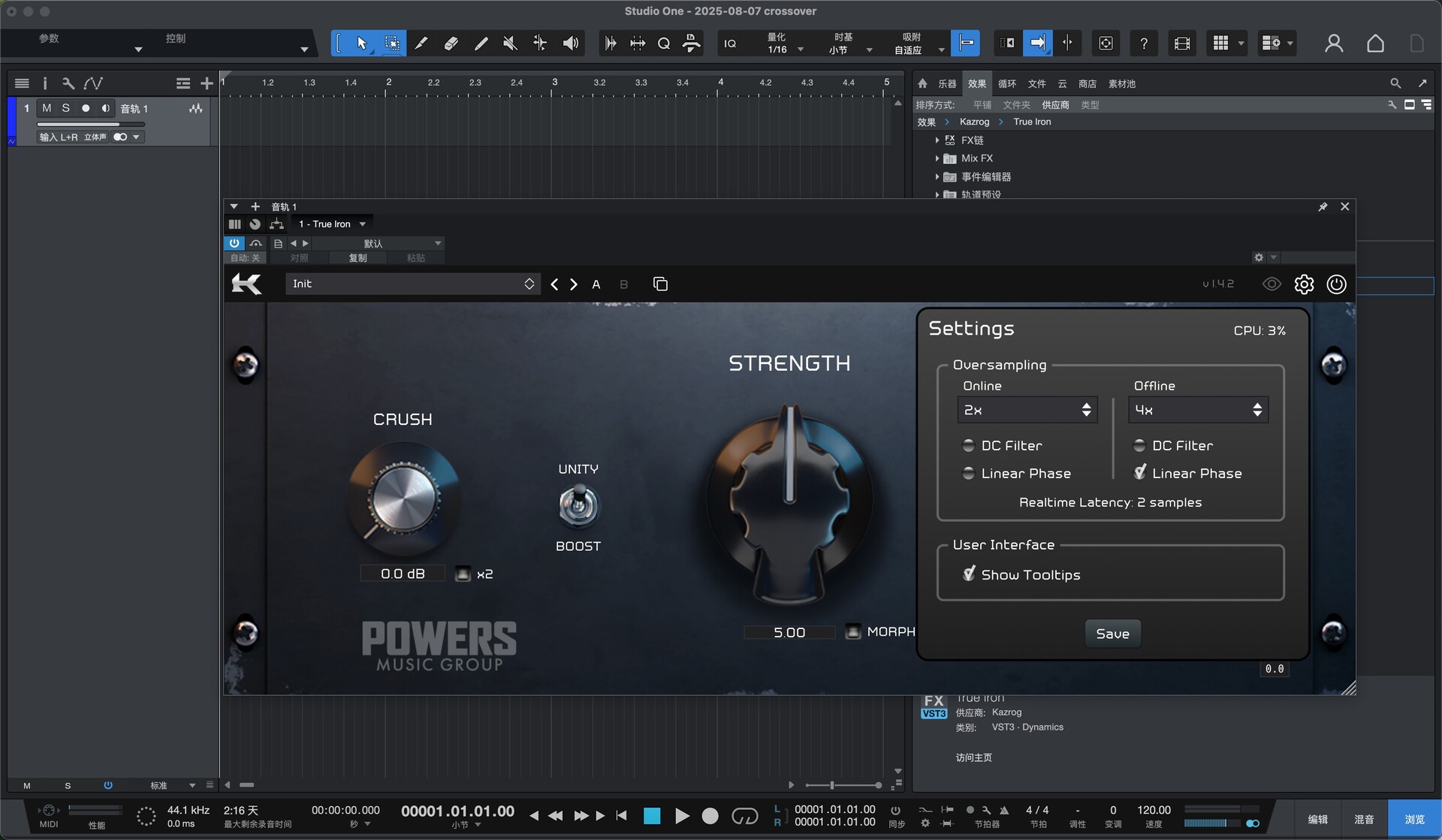Screen dimensions: 1442x840
Task: Toggle the CRUSH x2 checkbox
Action: pyautogui.click(x=463, y=574)
